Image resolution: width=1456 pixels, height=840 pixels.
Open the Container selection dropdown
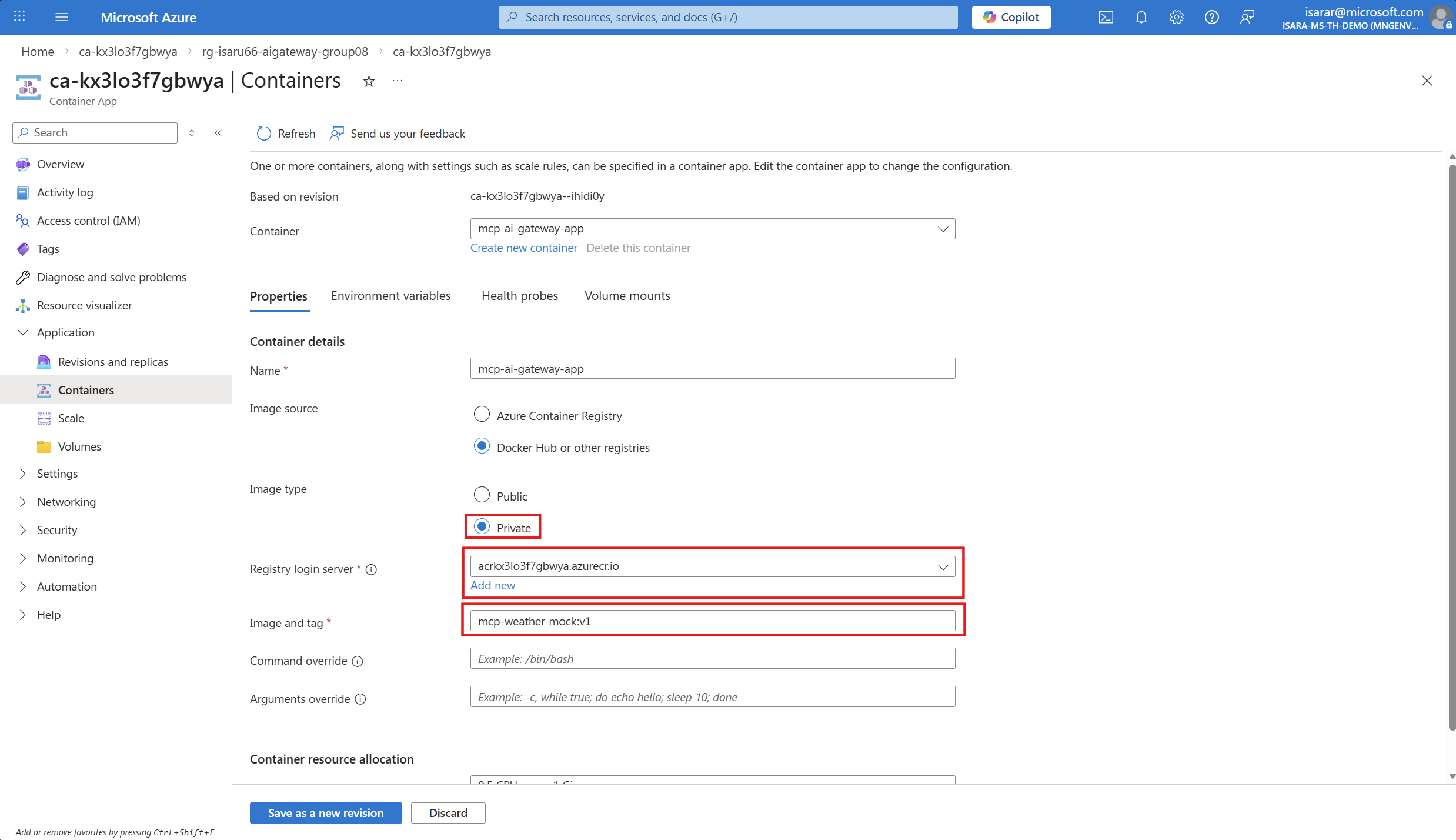pos(713,229)
